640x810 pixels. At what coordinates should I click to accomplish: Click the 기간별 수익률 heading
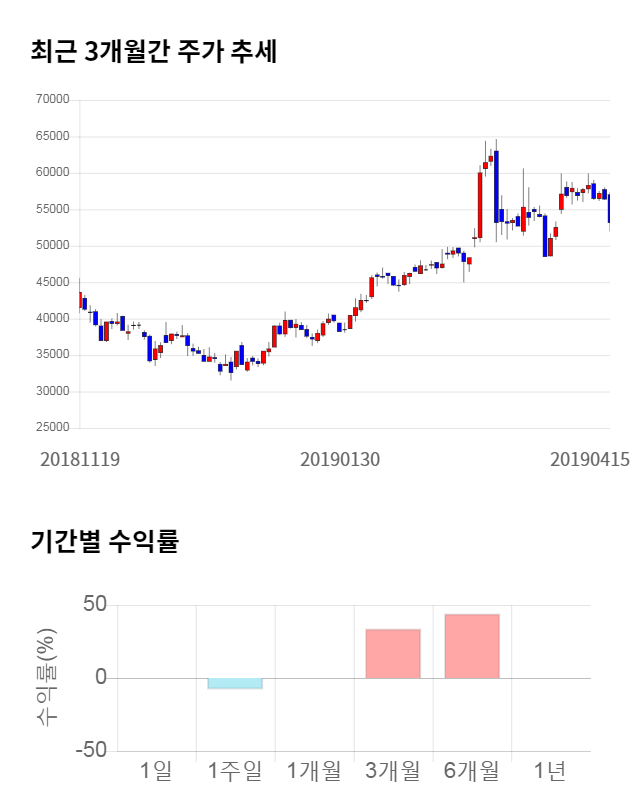104,543
